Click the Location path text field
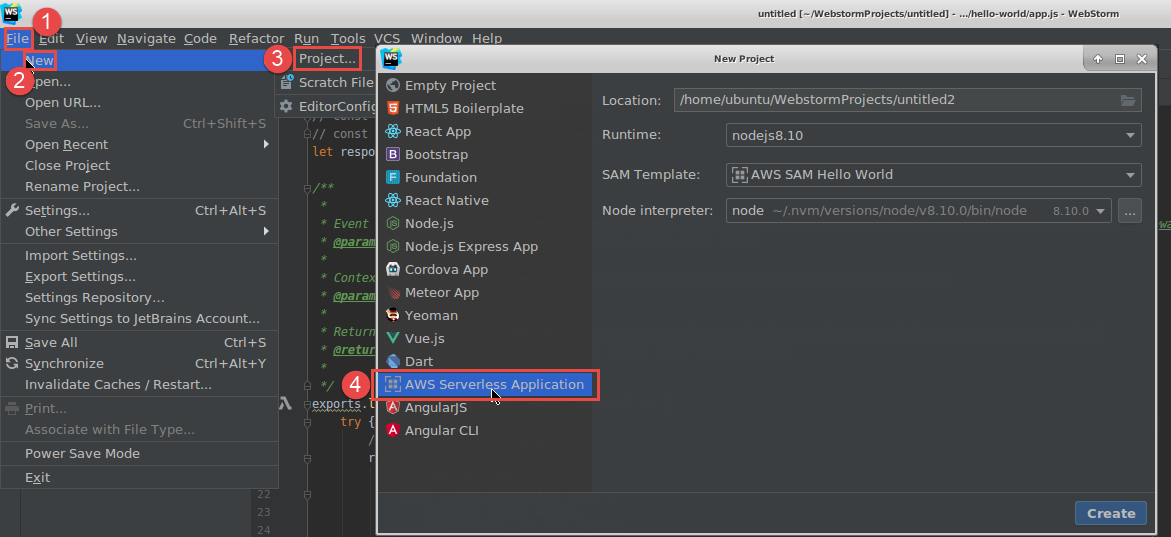The image size is (1171, 537). tap(895, 100)
